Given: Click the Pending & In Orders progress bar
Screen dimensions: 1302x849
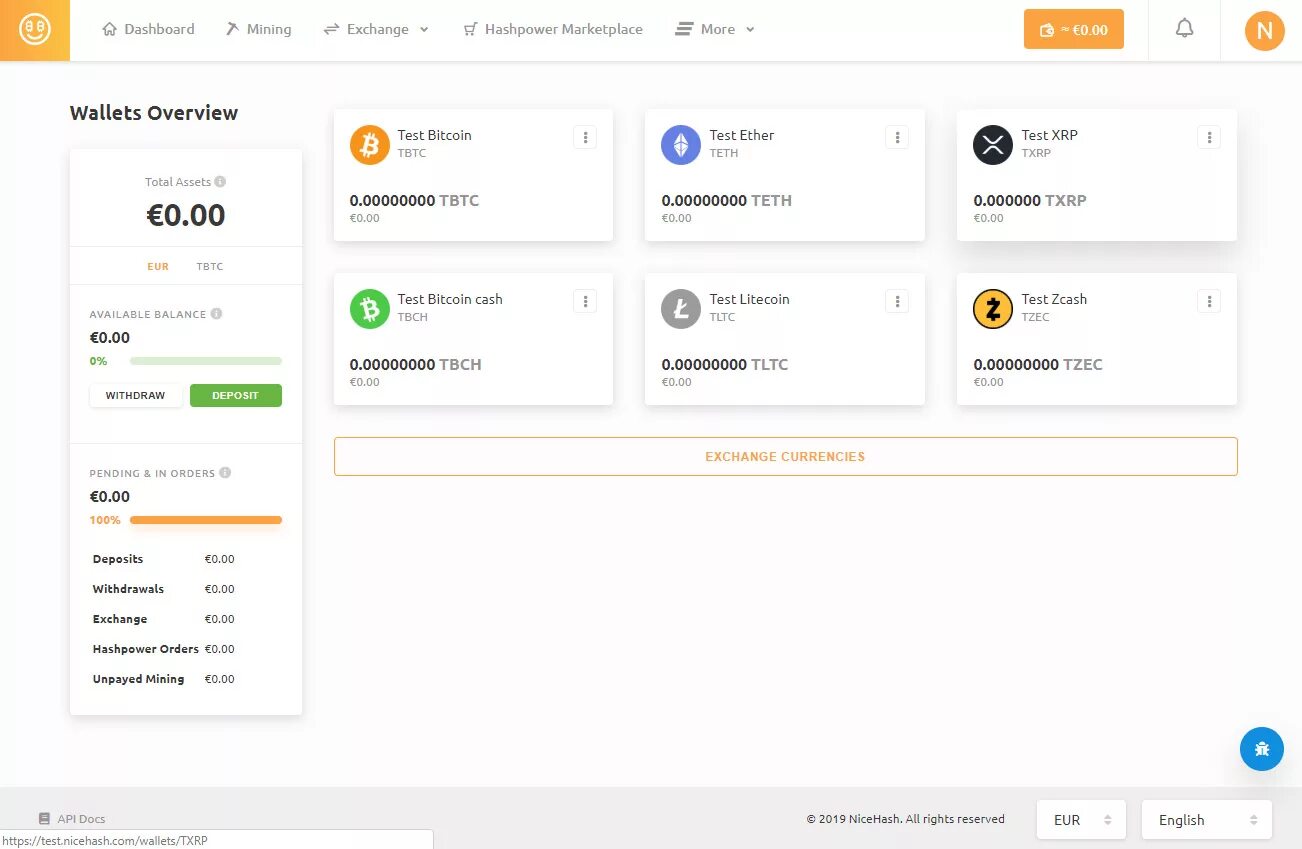Looking at the screenshot, I should (x=205, y=520).
